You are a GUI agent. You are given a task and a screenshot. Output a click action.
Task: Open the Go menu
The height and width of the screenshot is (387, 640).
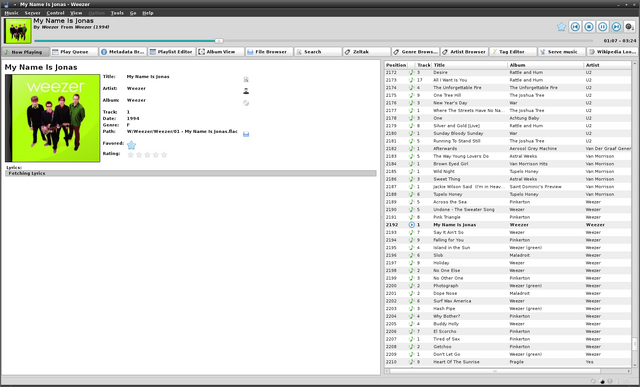[133, 13]
